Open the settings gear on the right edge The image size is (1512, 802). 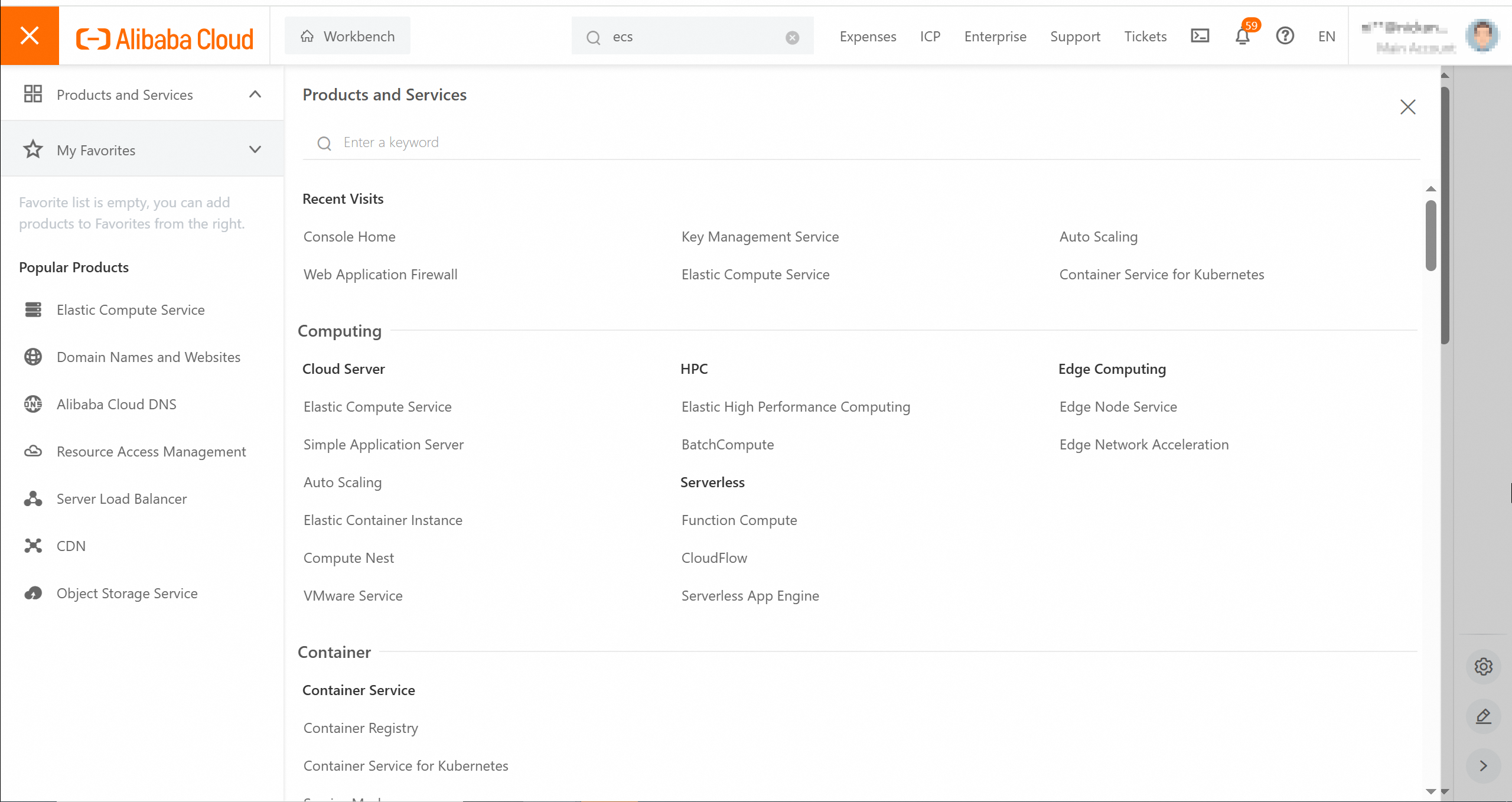[1484, 667]
